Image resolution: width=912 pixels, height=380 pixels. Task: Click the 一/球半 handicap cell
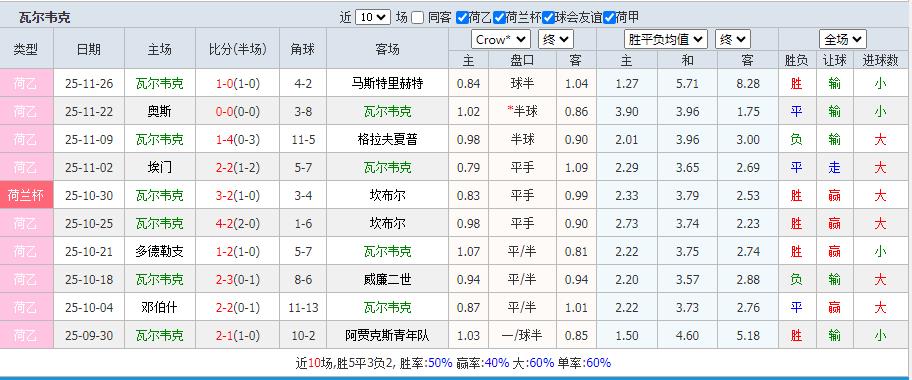click(x=522, y=335)
